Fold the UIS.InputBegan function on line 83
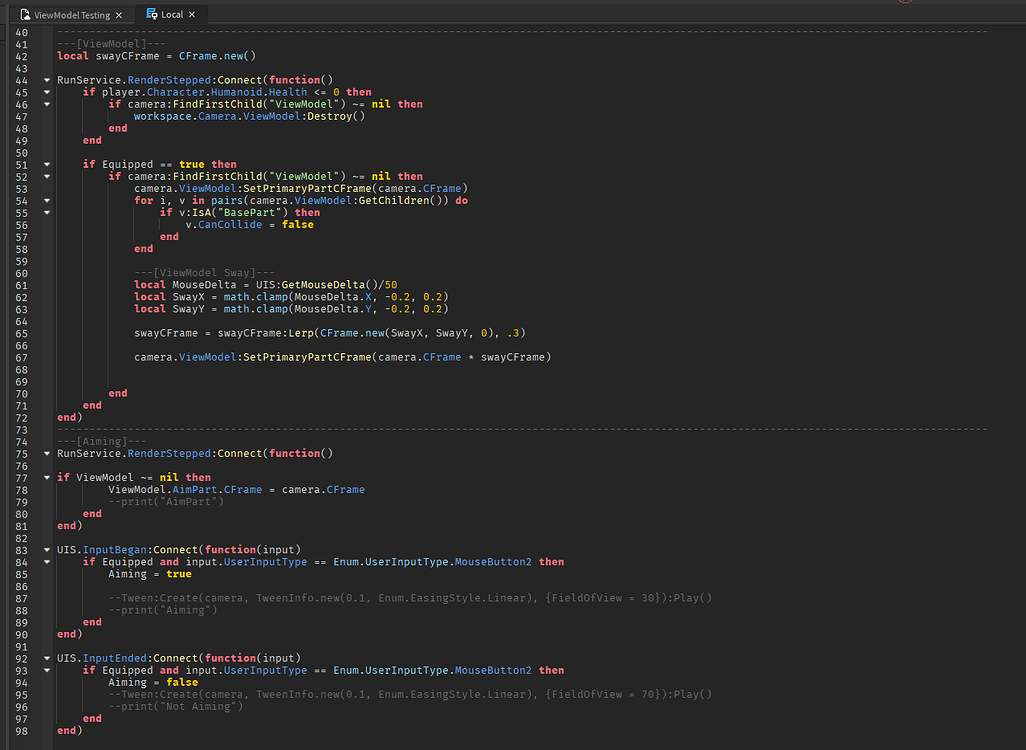The width and height of the screenshot is (1026, 750). tap(47, 549)
